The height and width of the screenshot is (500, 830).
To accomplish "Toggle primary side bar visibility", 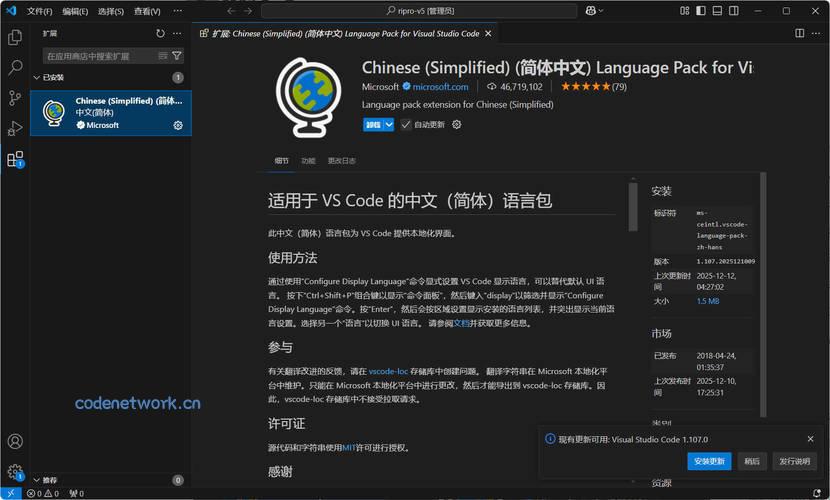I will click(x=701, y=11).
